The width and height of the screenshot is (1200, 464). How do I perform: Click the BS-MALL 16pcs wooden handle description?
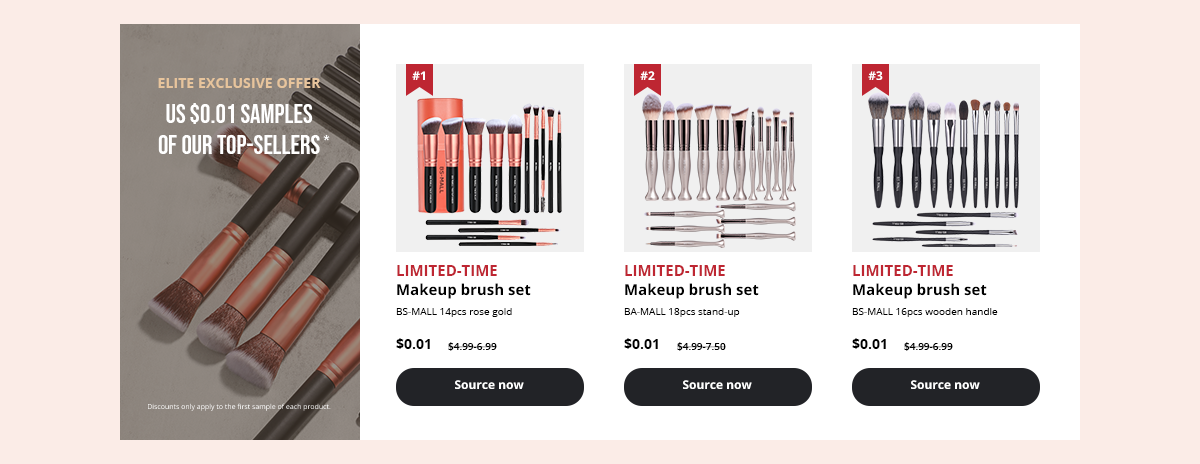pos(925,312)
